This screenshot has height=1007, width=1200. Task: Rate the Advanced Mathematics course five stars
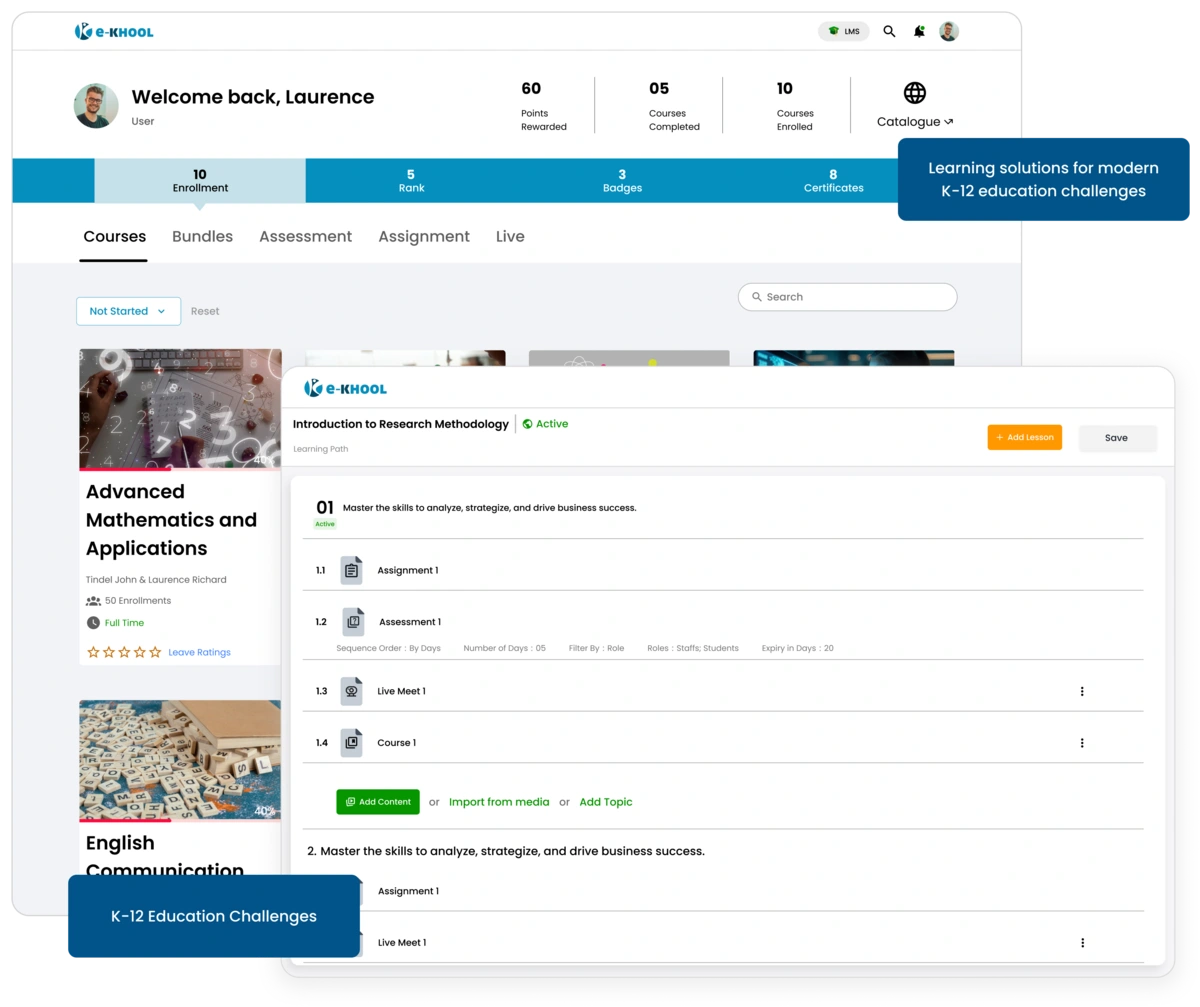(155, 652)
